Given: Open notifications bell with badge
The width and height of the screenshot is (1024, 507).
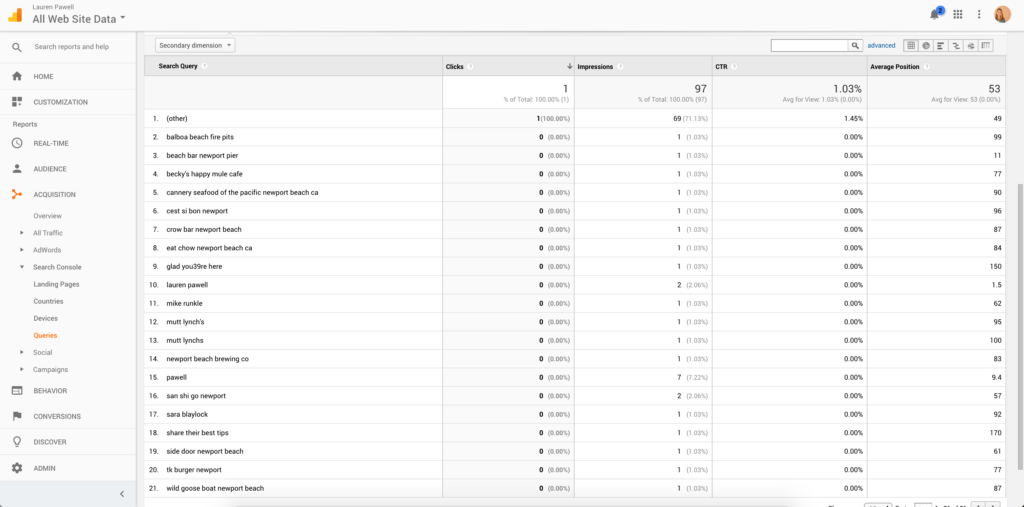Looking at the screenshot, I should 936,14.
